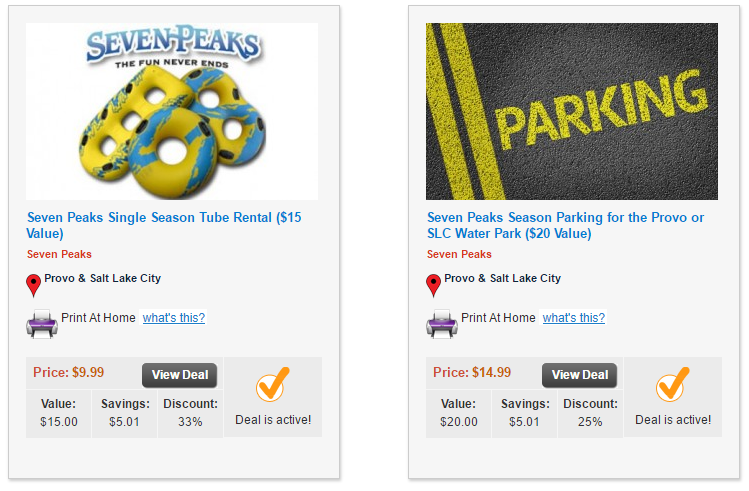The image size is (749, 491).
Task: Click the printer icon in parking card
Action: [441, 323]
